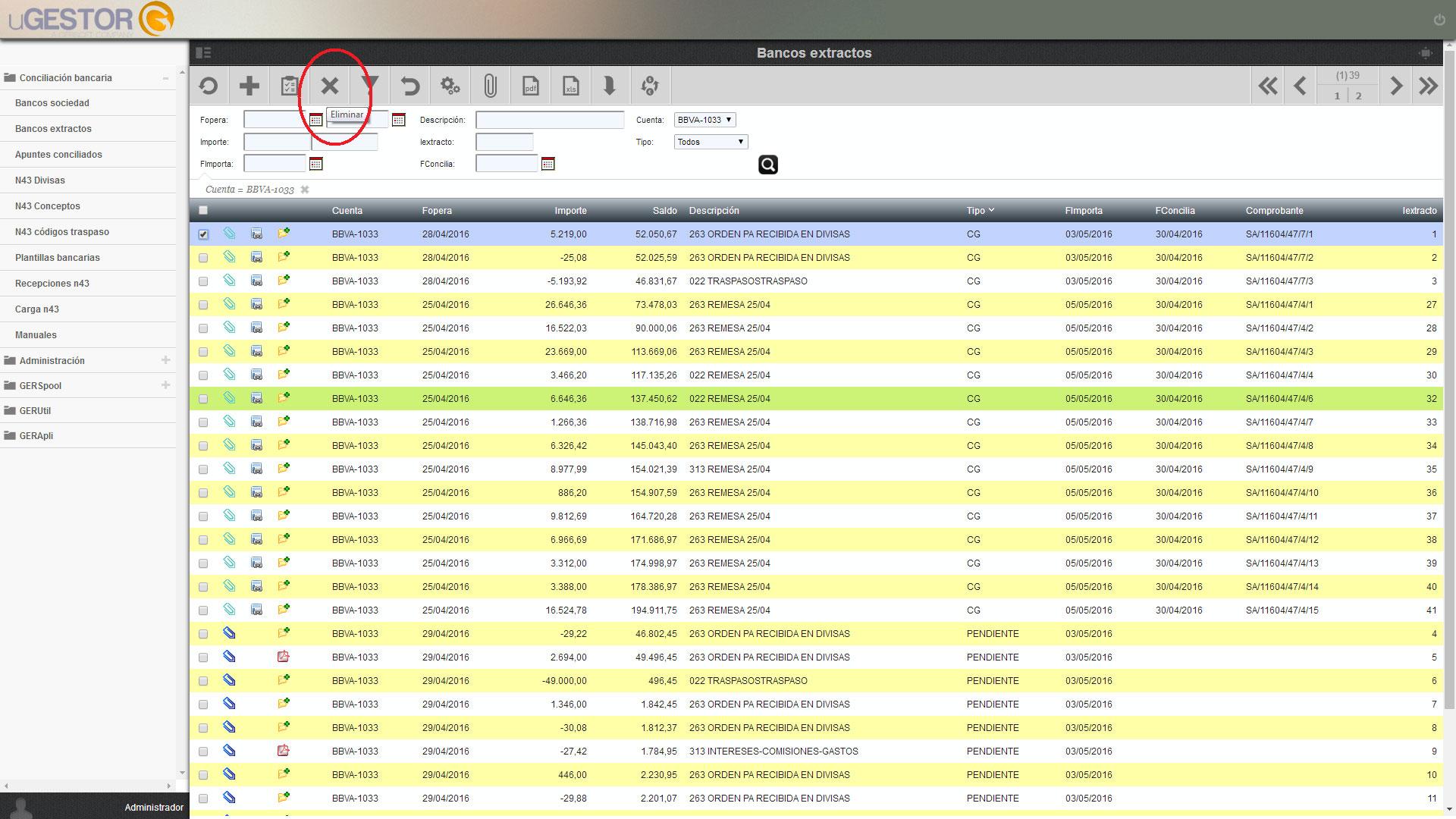Click the refresh toolbar icon
This screenshot has width=1456, height=819.
(209, 86)
